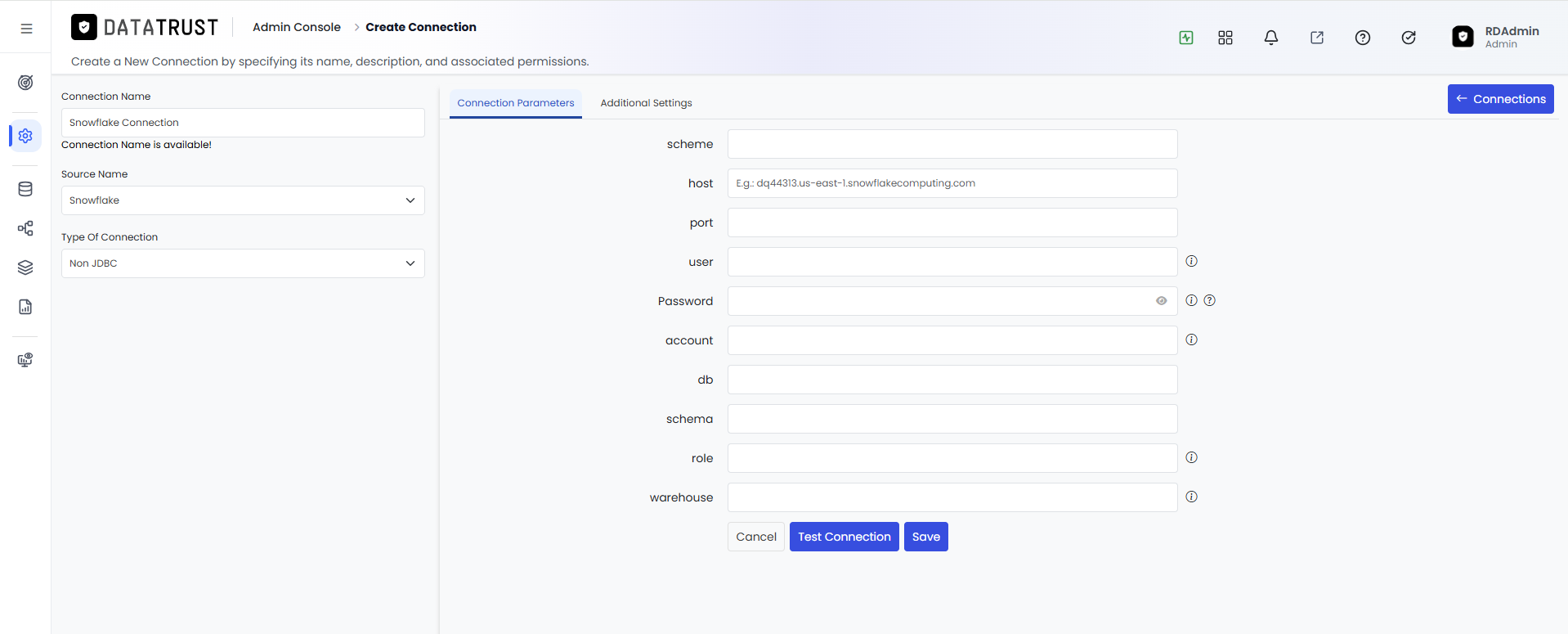Go to Admin Console breadcrumb
The width and height of the screenshot is (1568, 634).
(x=297, y=27)
